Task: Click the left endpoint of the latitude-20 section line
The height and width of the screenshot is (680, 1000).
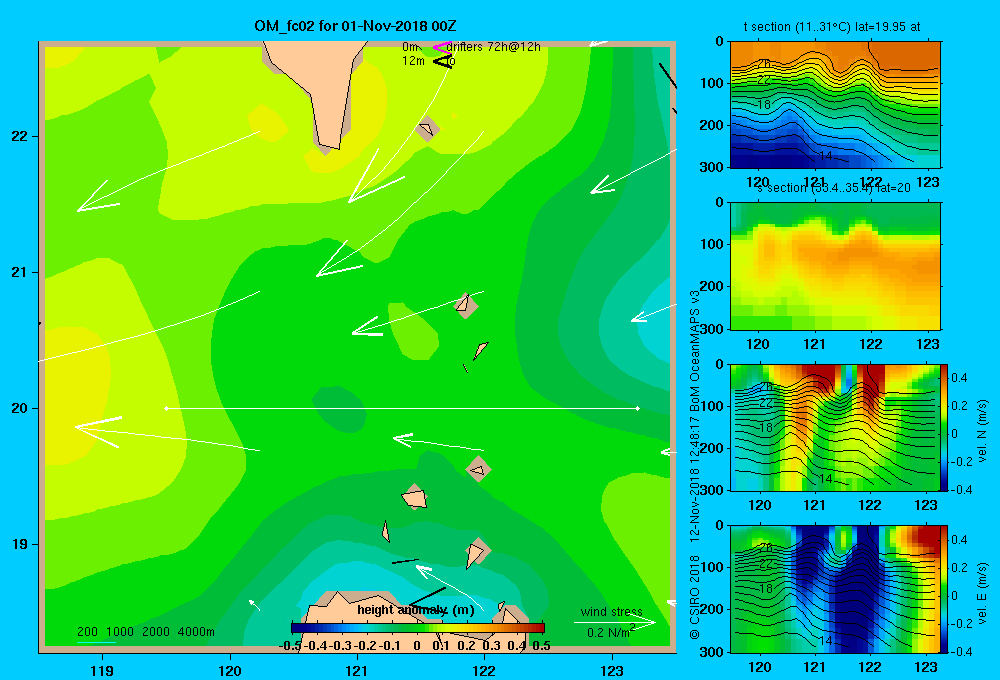Action: (166, 408)
